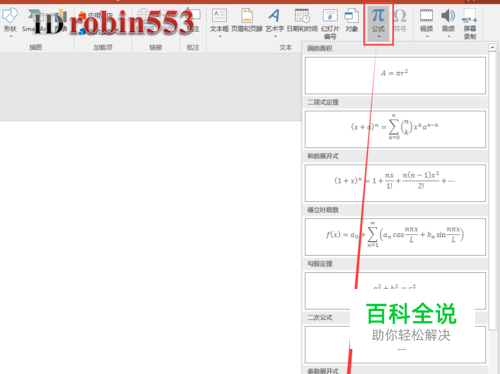Screen dimensions: 500x374
Task: Click the Equation (公式) pi icon
Action: pyautogui.click(x=378, y=15)
